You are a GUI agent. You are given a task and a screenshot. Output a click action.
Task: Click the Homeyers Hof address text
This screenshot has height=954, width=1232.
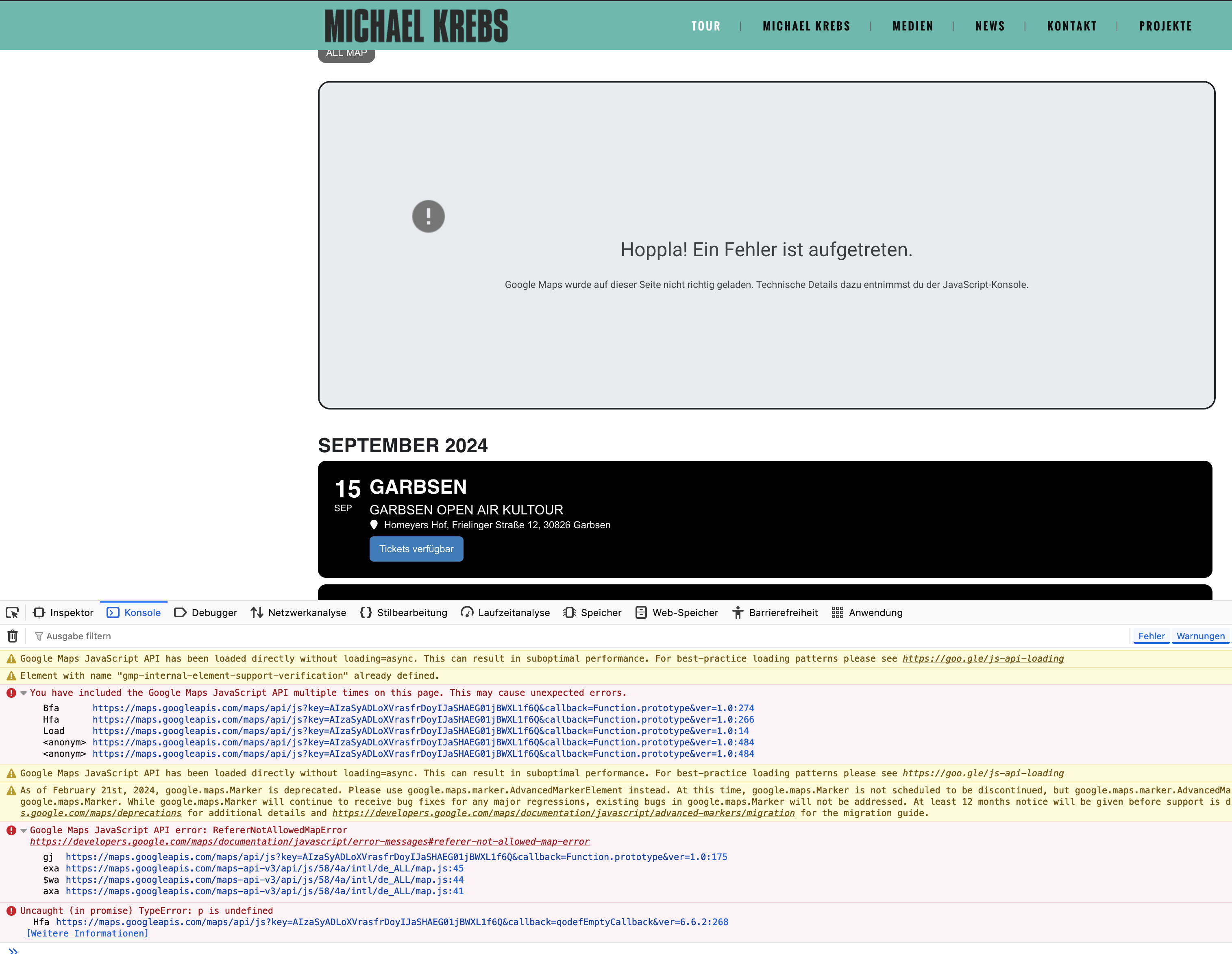tap(497, 525)
